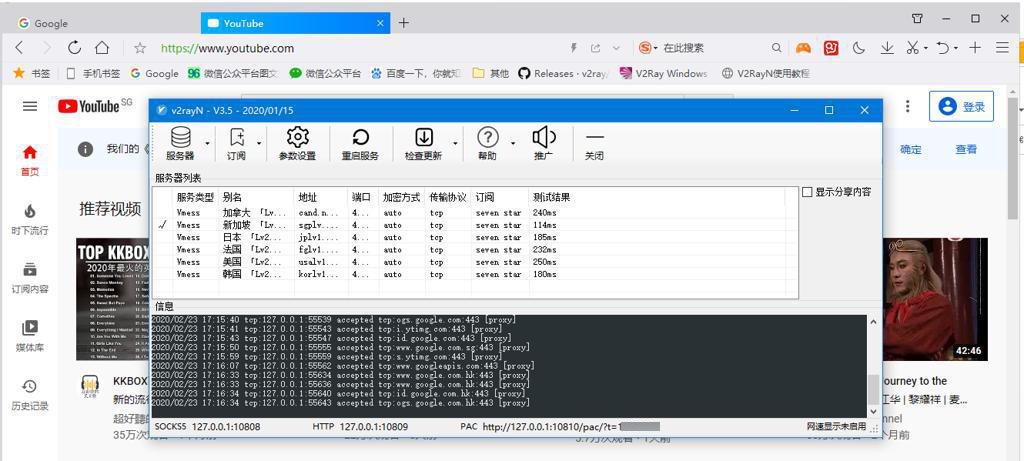Viewport: 1024px width, 461px height.
Task: Expand address bar history chevron
Action: (x=616, y=48)
